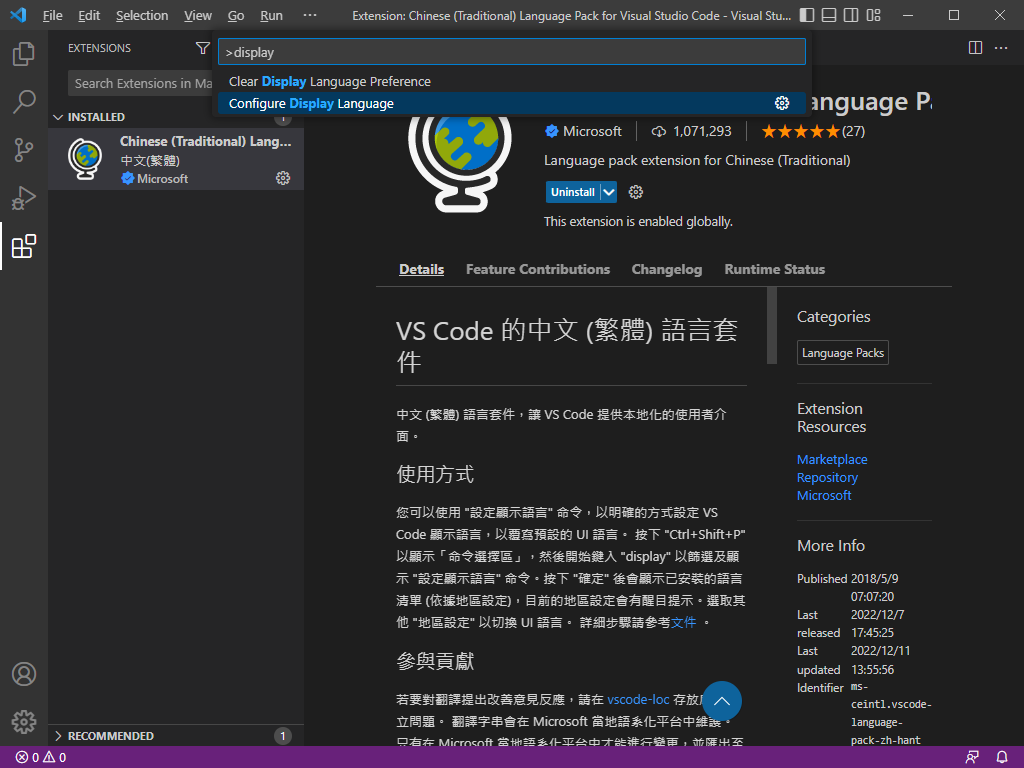Click gear icon on Chinese language pack list item
This screenshot has width=1024, height=768.
(x=283, y=178)
